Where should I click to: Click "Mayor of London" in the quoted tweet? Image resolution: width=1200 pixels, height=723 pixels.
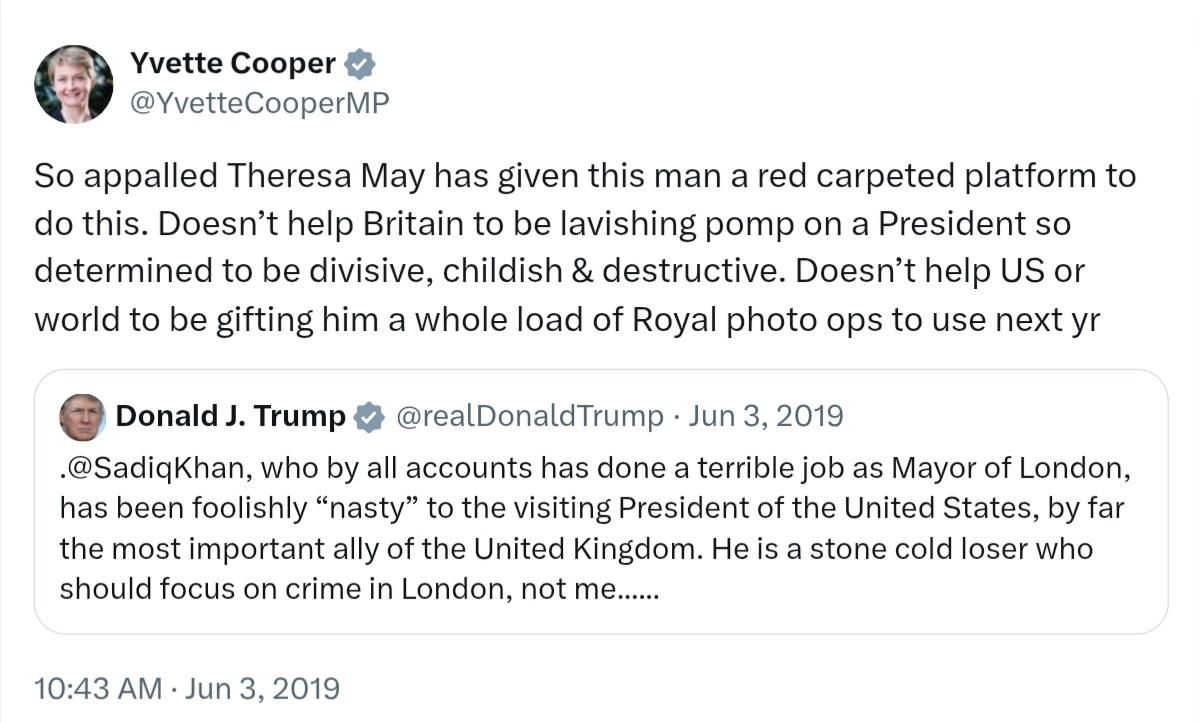(1012, 468)
